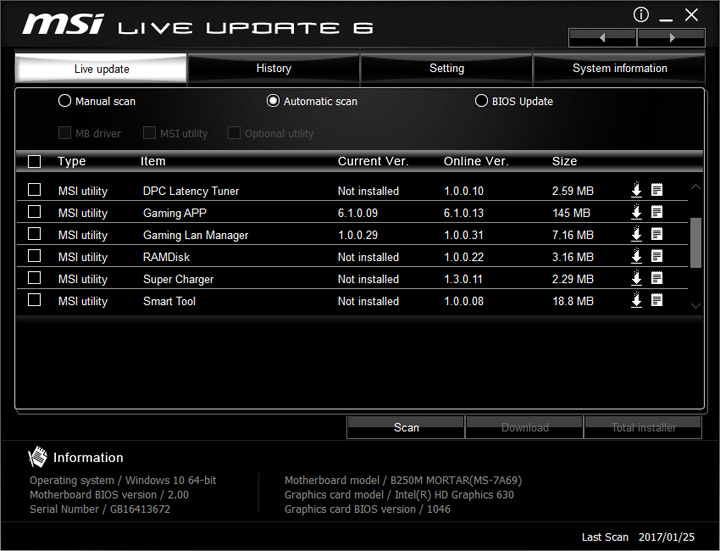This screenshot has height=551, width=720.
Task: Click the Current Ver. column header
Action: [x=373, y=161]
